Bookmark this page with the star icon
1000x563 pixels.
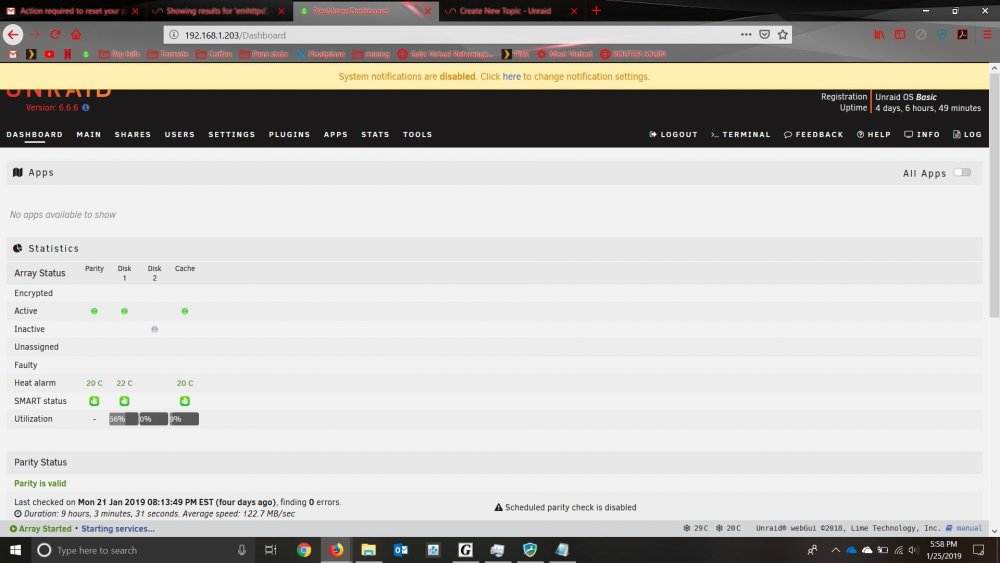click(x=783, y=34)
